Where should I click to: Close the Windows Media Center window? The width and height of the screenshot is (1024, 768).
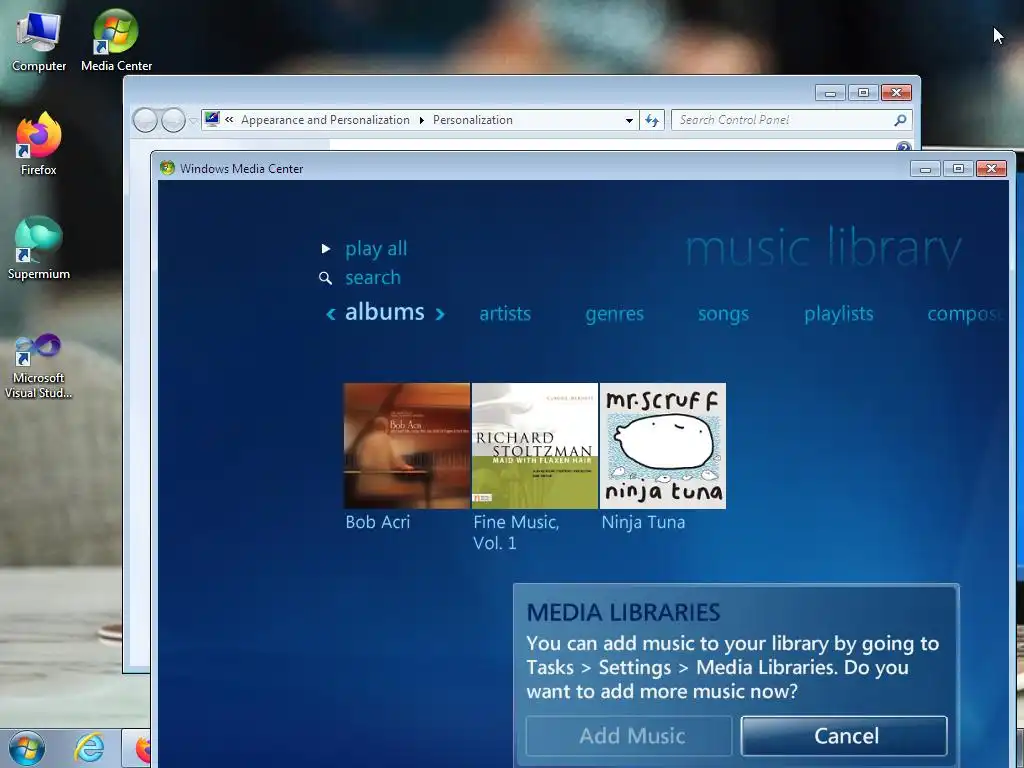click(x=991, y=168)
